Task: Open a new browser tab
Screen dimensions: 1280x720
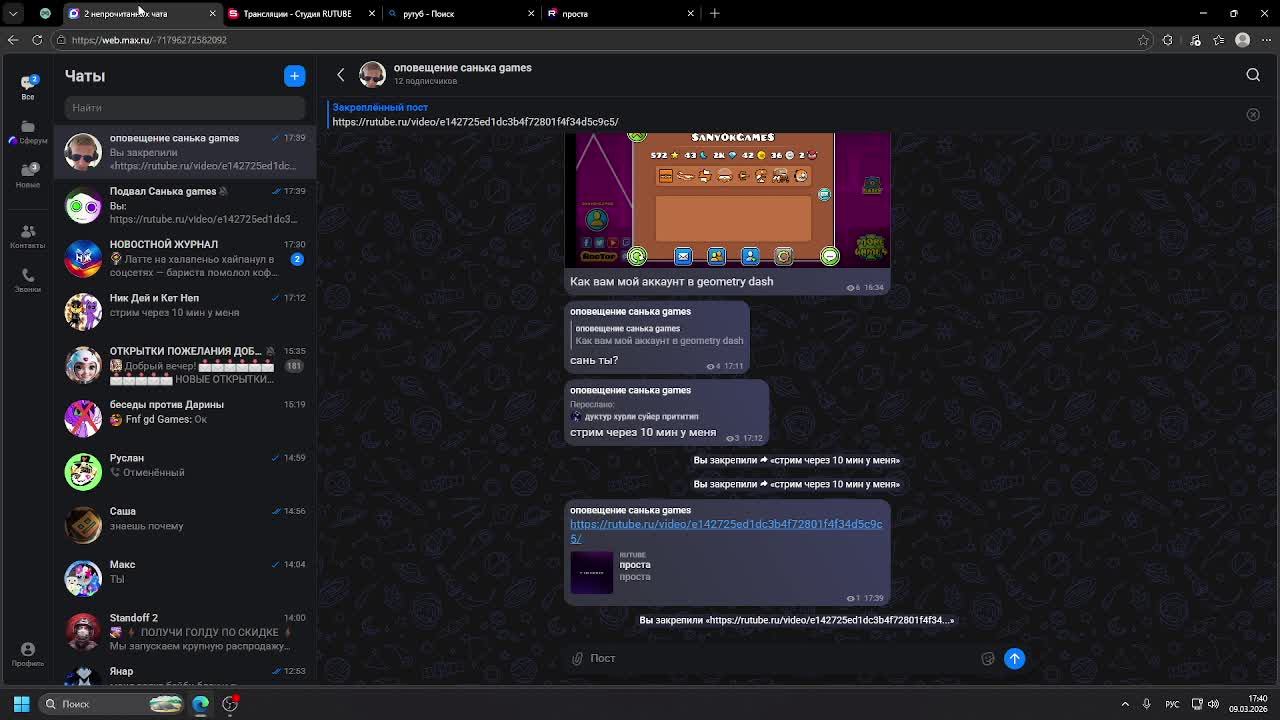Action: (x=714, y=13)
